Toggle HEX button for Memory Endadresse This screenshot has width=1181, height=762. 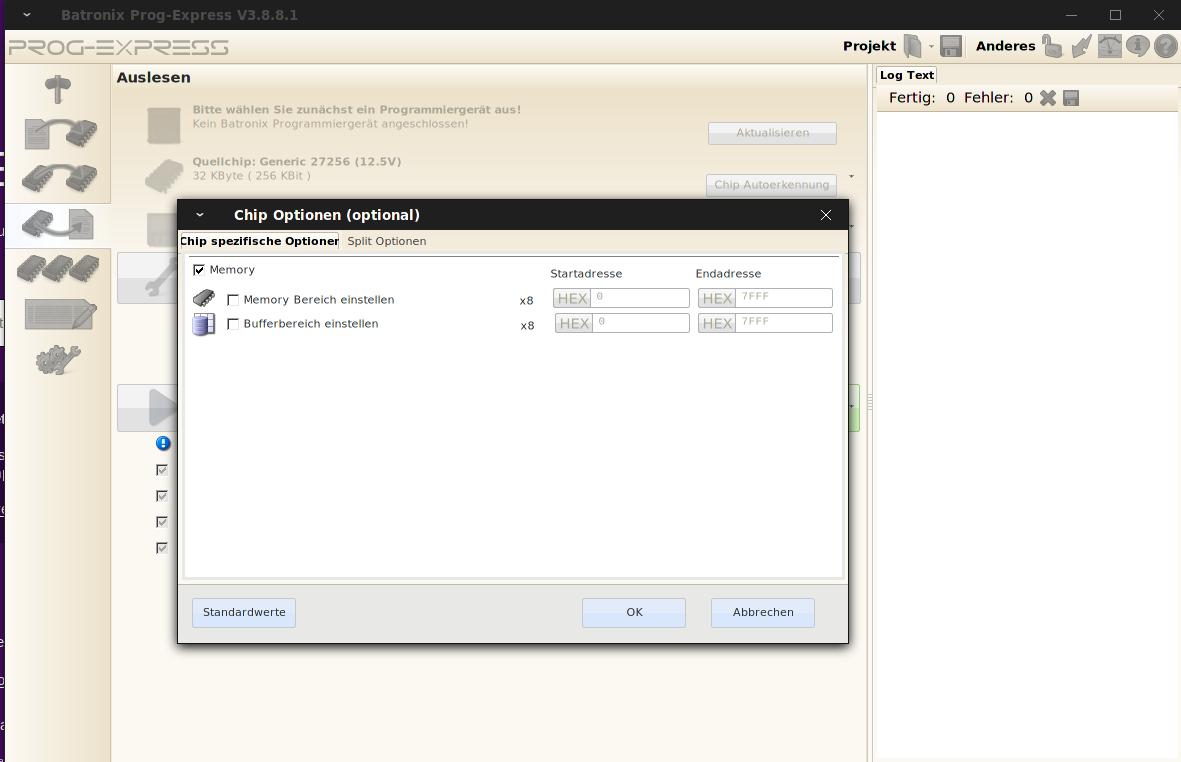[717, 299]
